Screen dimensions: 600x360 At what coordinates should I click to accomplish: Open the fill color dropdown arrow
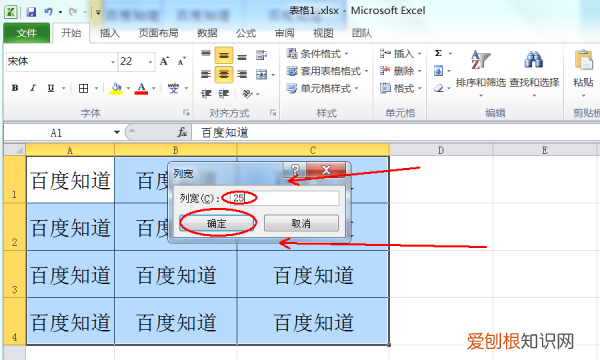point(128,88)
